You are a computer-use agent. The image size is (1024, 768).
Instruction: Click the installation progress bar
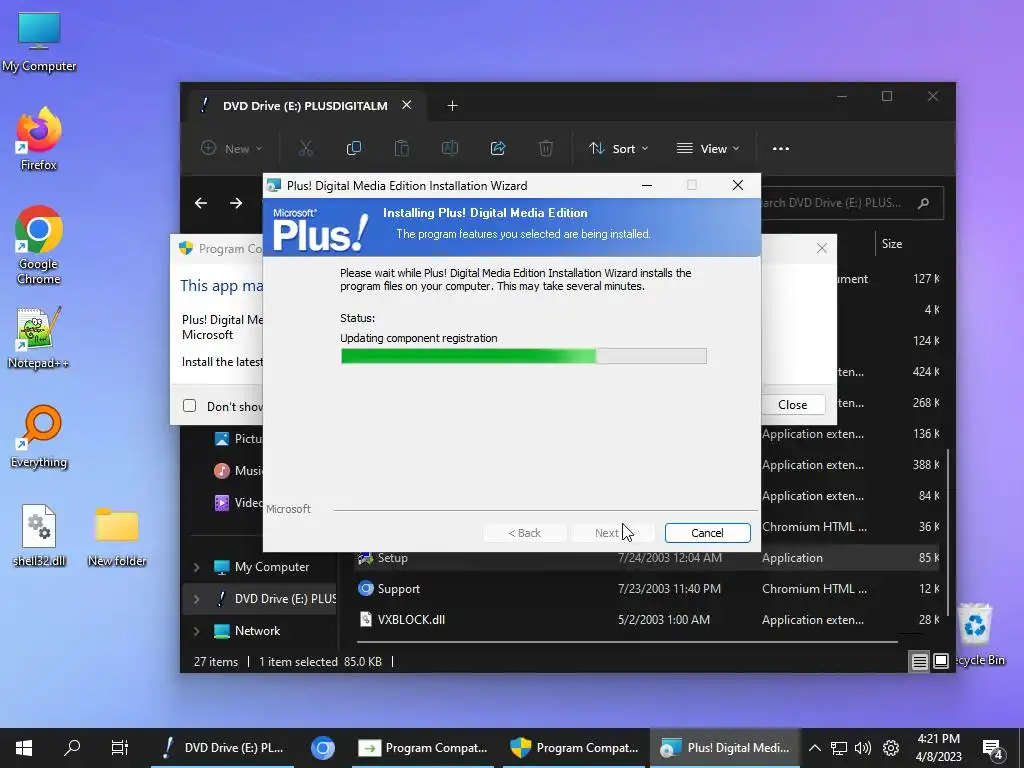pyautogui.click(x=523, y=356)
